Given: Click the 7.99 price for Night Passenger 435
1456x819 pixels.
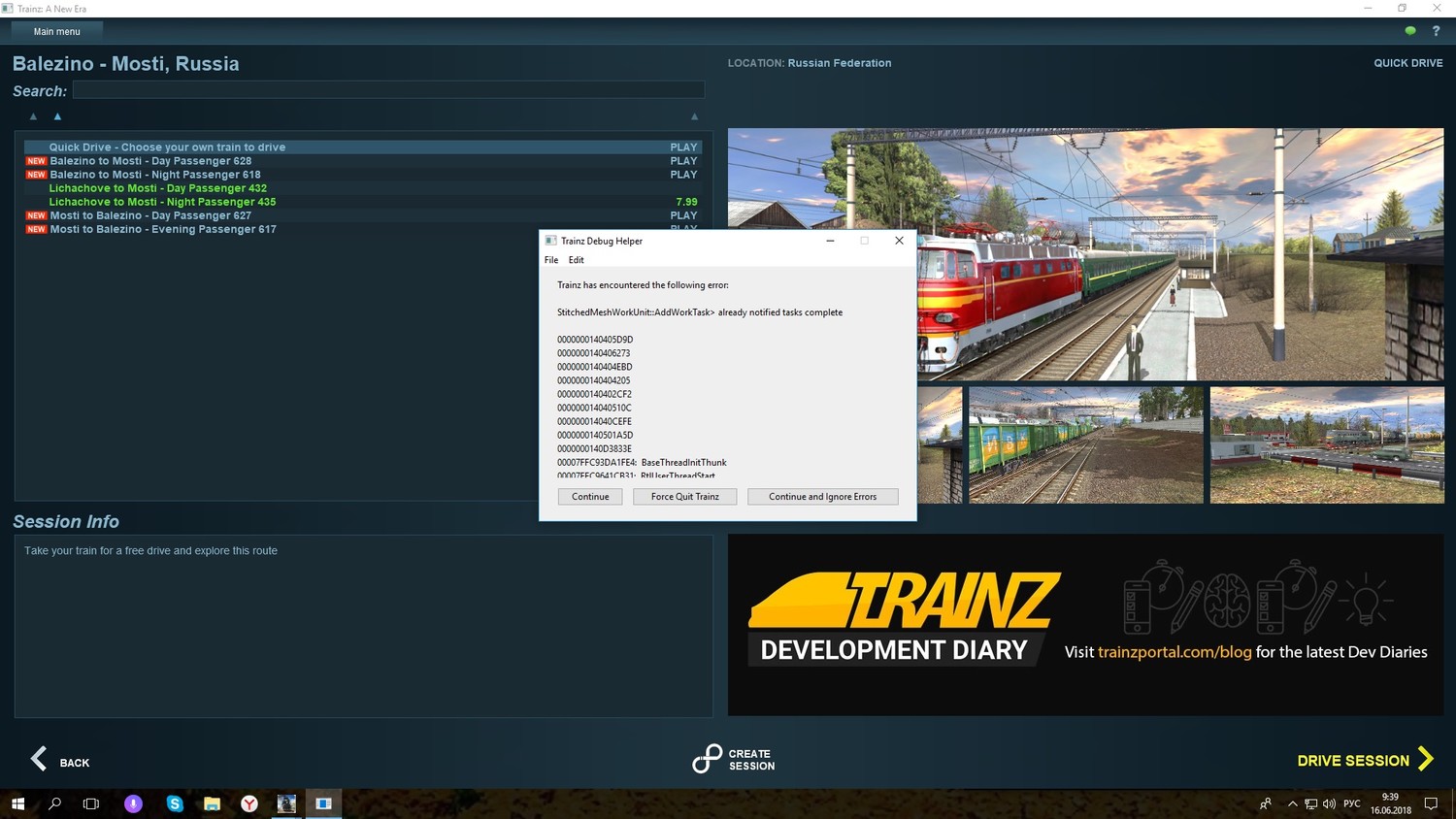Looking at the screenshot, I should 686,202.
